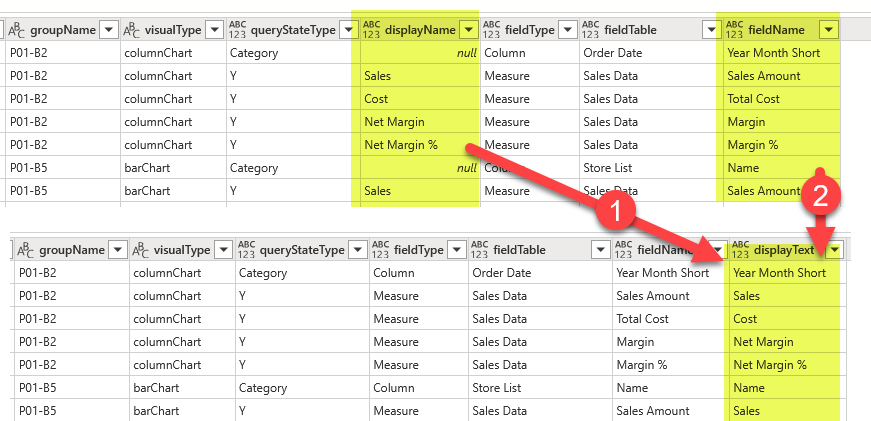This screenshot has height=421, width=871.
Task: Open the displayText column filter dropdown
Action: coord(833,249)
